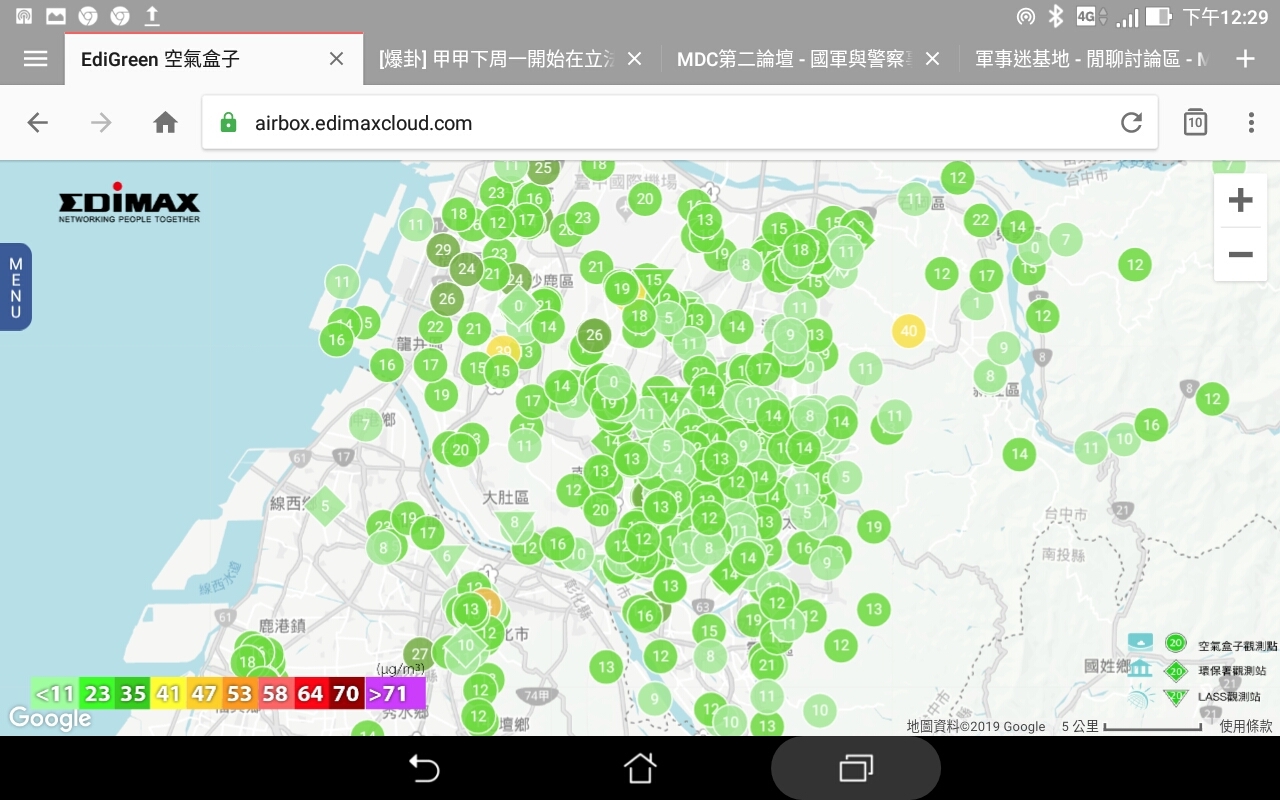The image size is (1280, 800).
Task: Click the 23 green legend swatch
Action: 97,694
